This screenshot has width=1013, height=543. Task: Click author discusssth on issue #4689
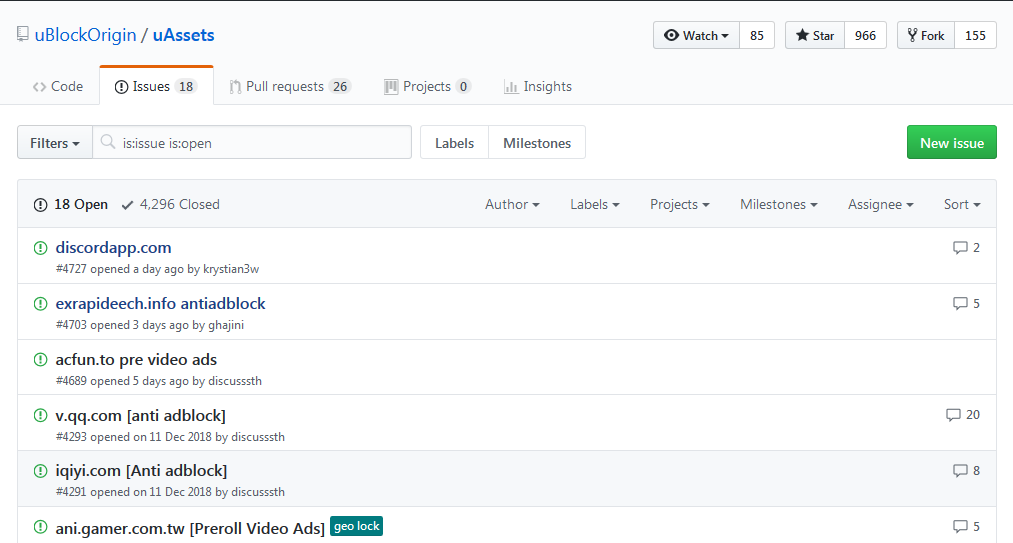click(x=235, y=381)
